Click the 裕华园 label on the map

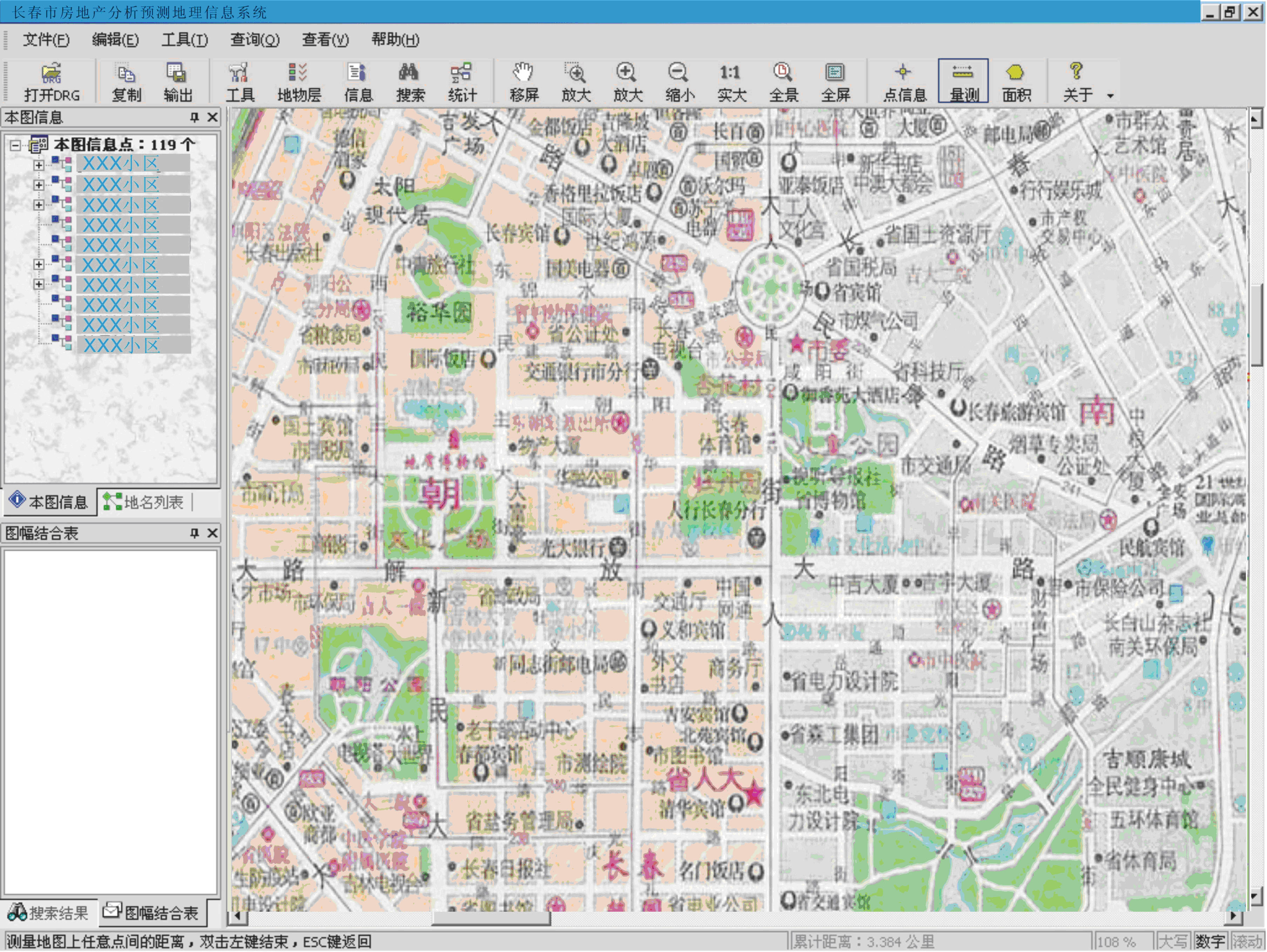(439, 313)
